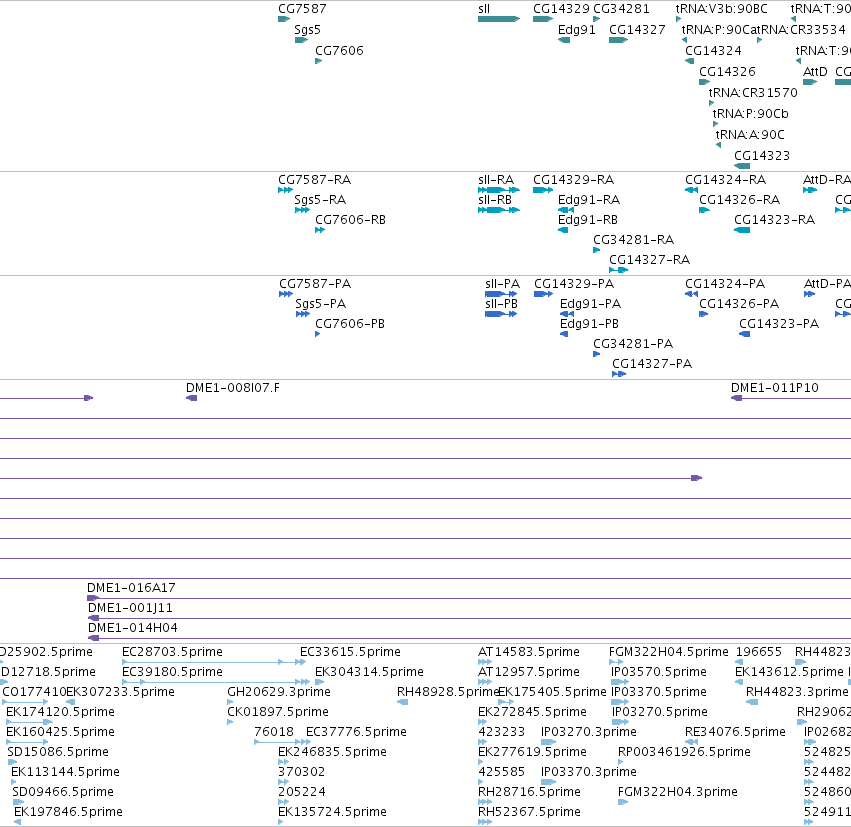Screen dimensions: 851x827
Task: Click the sll-PA protein label
Action: click(502, 284)
